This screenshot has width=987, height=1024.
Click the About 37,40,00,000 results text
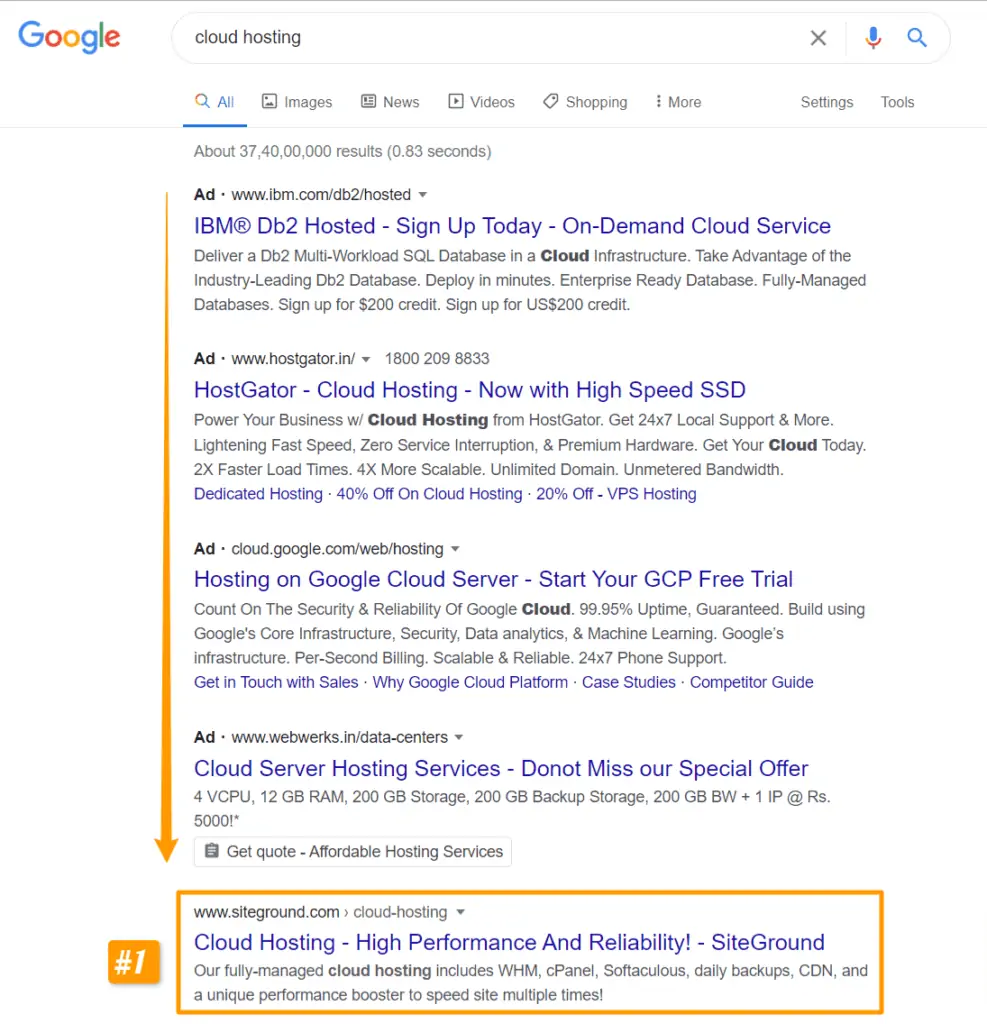tap(342, 152)
